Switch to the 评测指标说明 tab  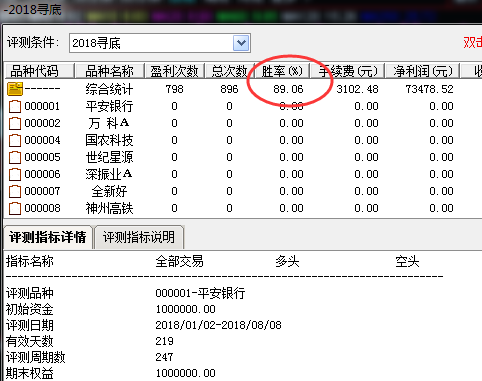click(x=139, y=237)
